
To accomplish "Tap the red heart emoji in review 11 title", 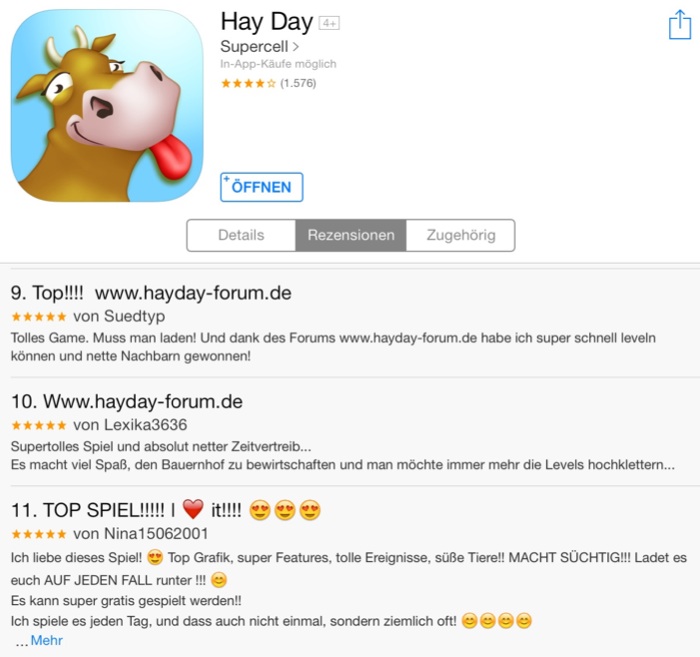I will [x=193, y=510].
